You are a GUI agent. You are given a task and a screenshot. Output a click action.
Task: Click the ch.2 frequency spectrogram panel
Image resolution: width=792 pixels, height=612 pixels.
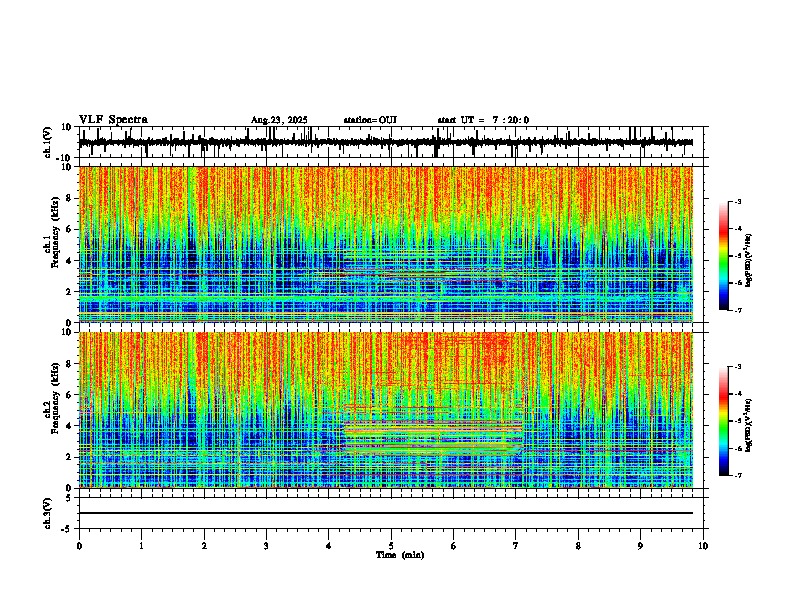click(x=386, y=410)
